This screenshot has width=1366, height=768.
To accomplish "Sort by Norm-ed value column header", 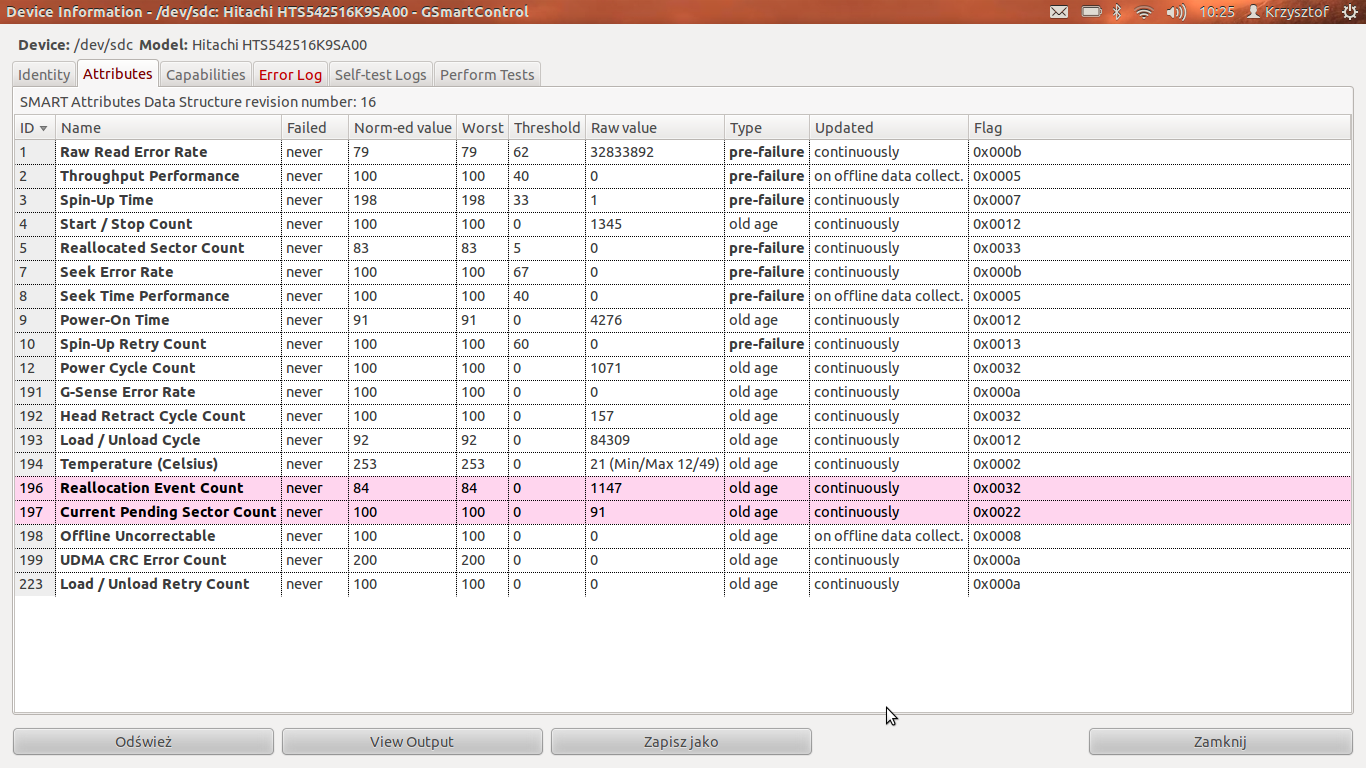I will (x=402, y=128).
